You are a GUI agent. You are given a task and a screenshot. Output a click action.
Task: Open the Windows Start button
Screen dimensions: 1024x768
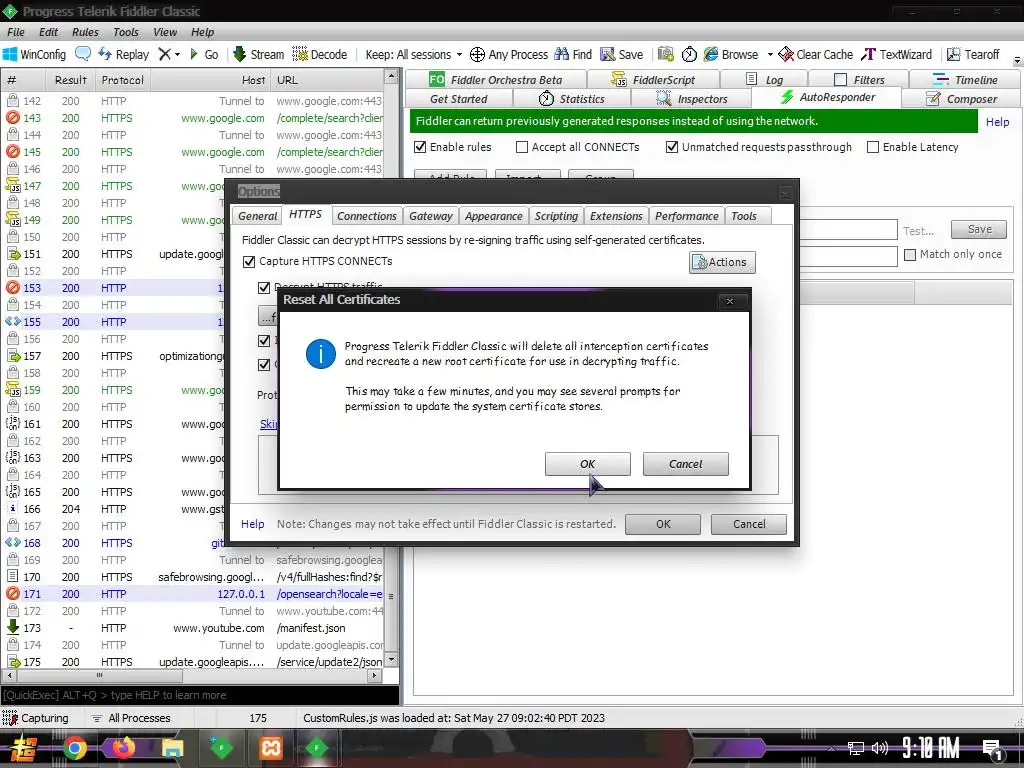[23, 748]
